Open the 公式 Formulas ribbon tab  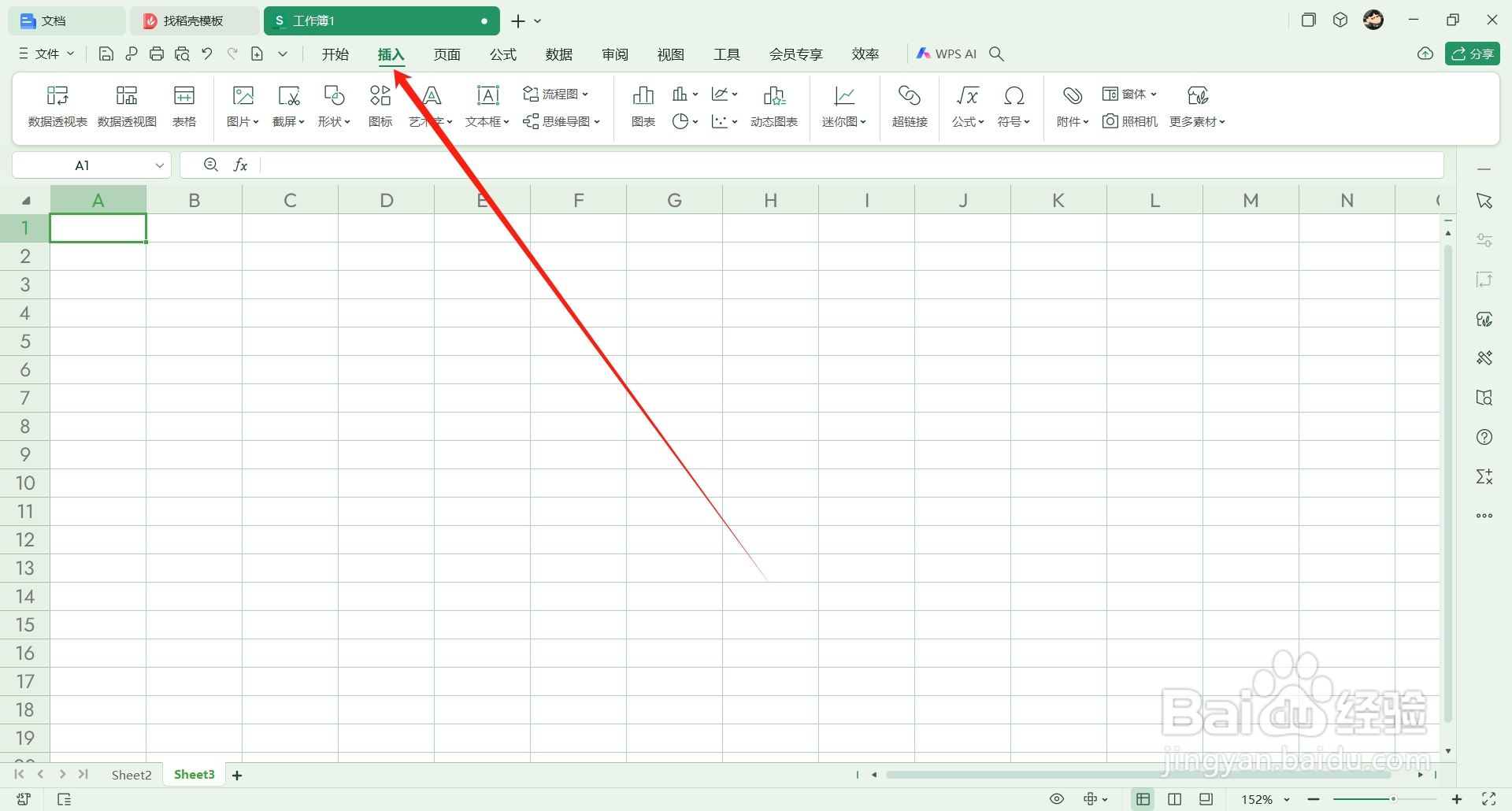coord(503,54)
